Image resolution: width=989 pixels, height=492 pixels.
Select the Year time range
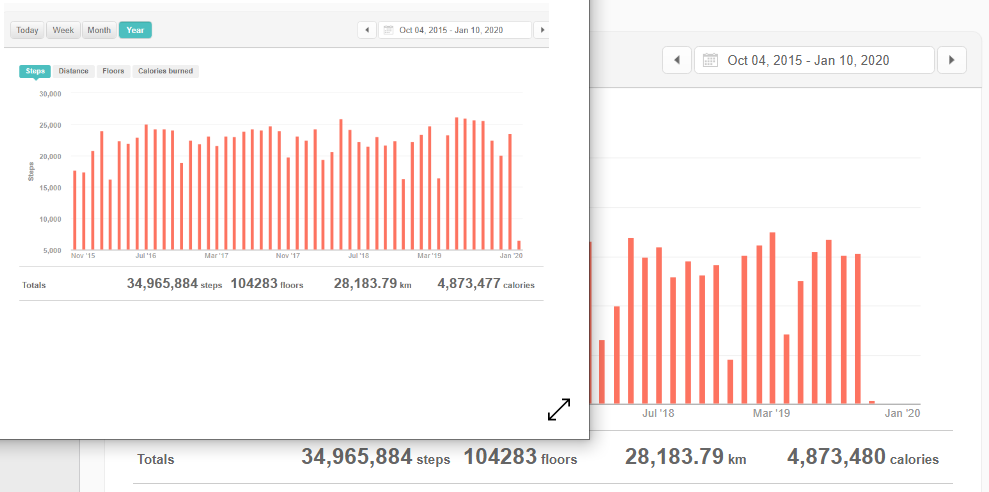pyautogui.click(x=135, y=30)
